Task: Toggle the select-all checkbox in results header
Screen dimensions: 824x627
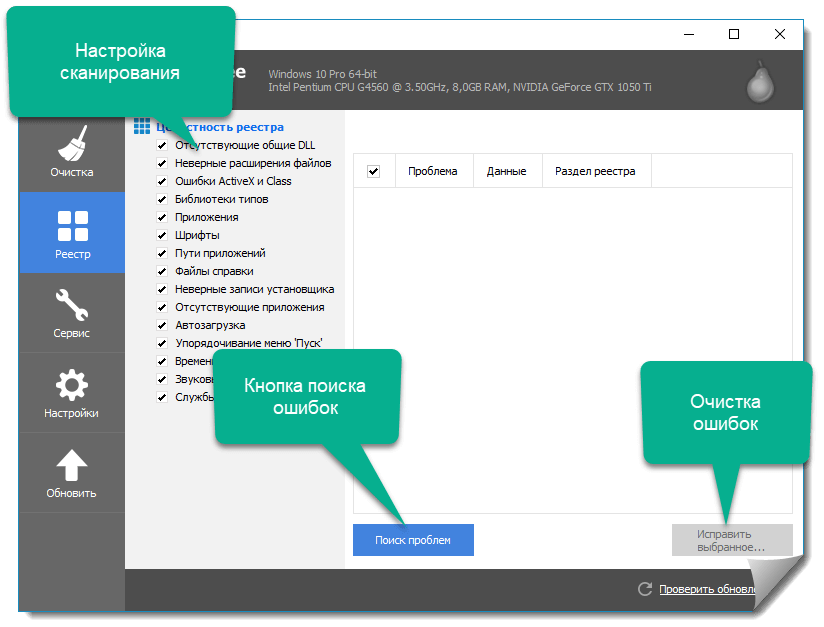Action: [x=374, y=171]
